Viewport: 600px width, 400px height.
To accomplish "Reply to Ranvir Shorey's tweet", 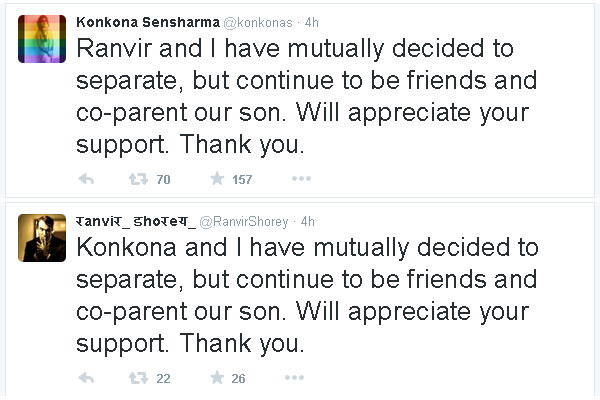I will [x=86, y=378].
